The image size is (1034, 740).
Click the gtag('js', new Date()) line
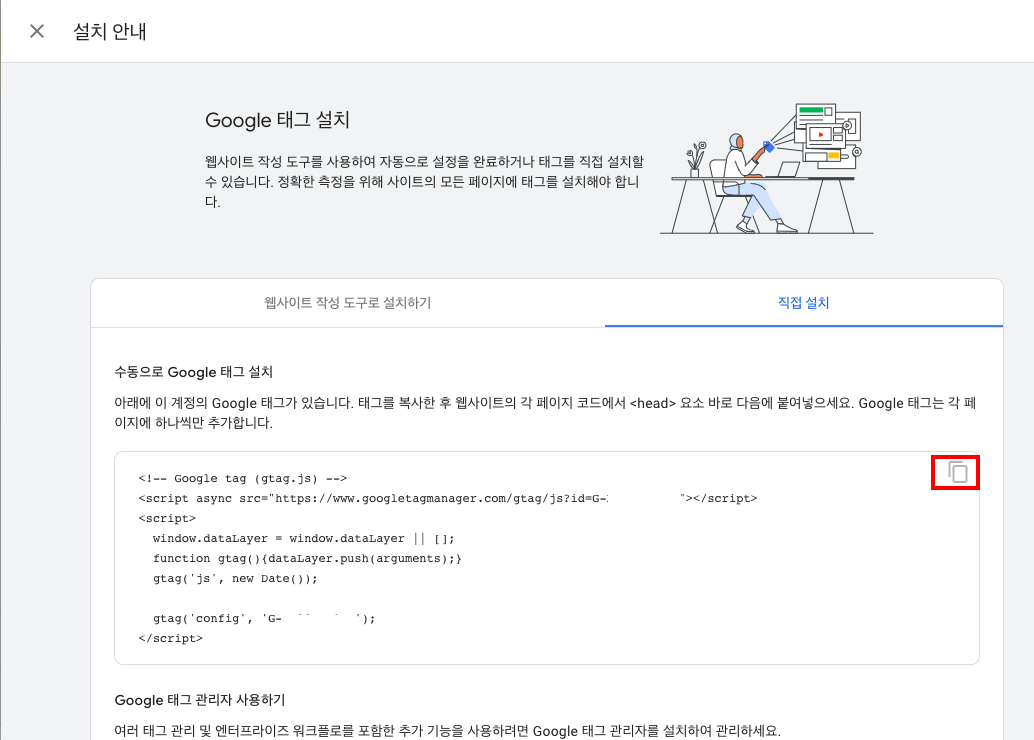[x=235, y=578]
